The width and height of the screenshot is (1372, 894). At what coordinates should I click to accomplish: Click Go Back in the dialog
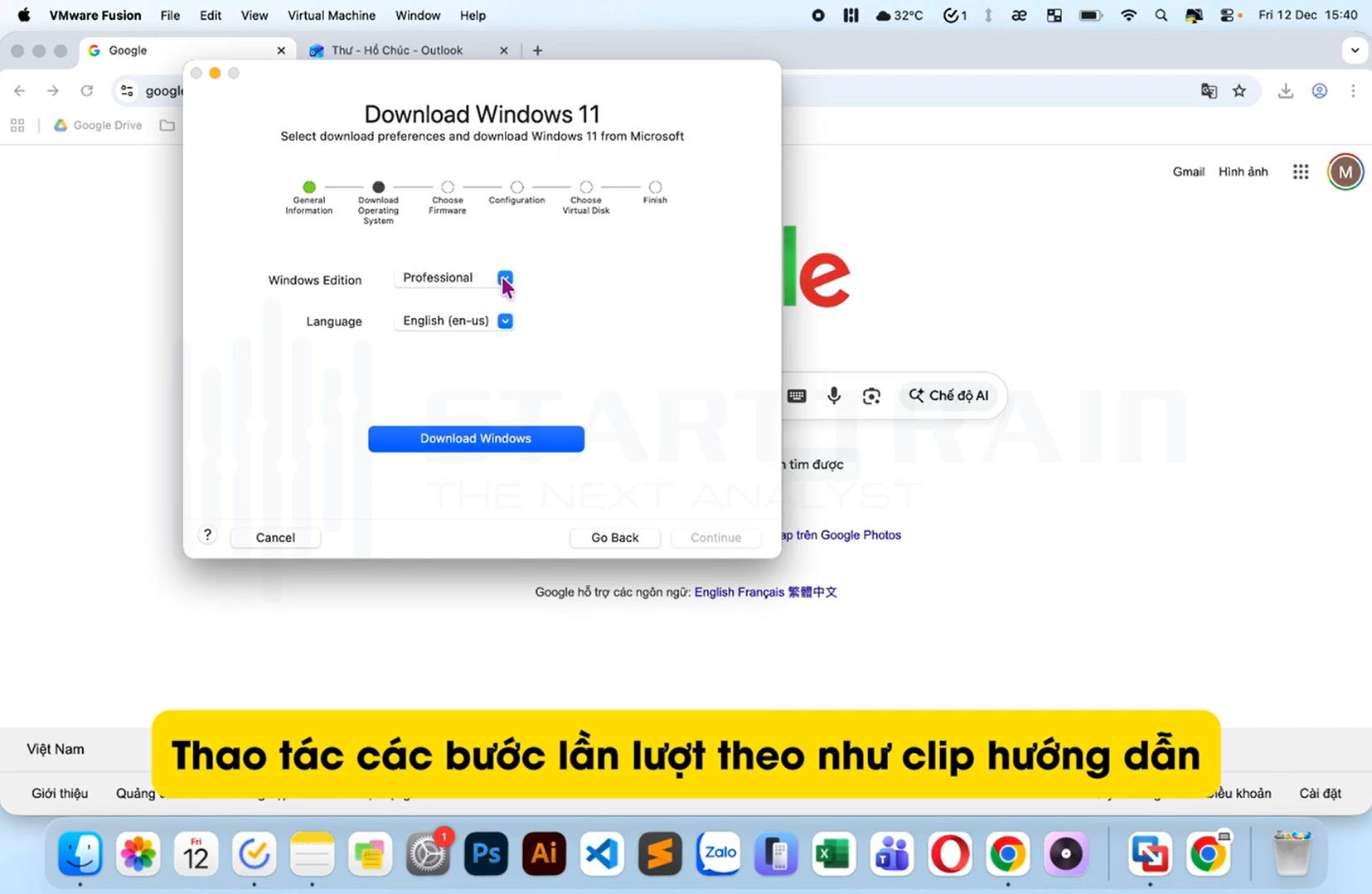tap(614, 537)
